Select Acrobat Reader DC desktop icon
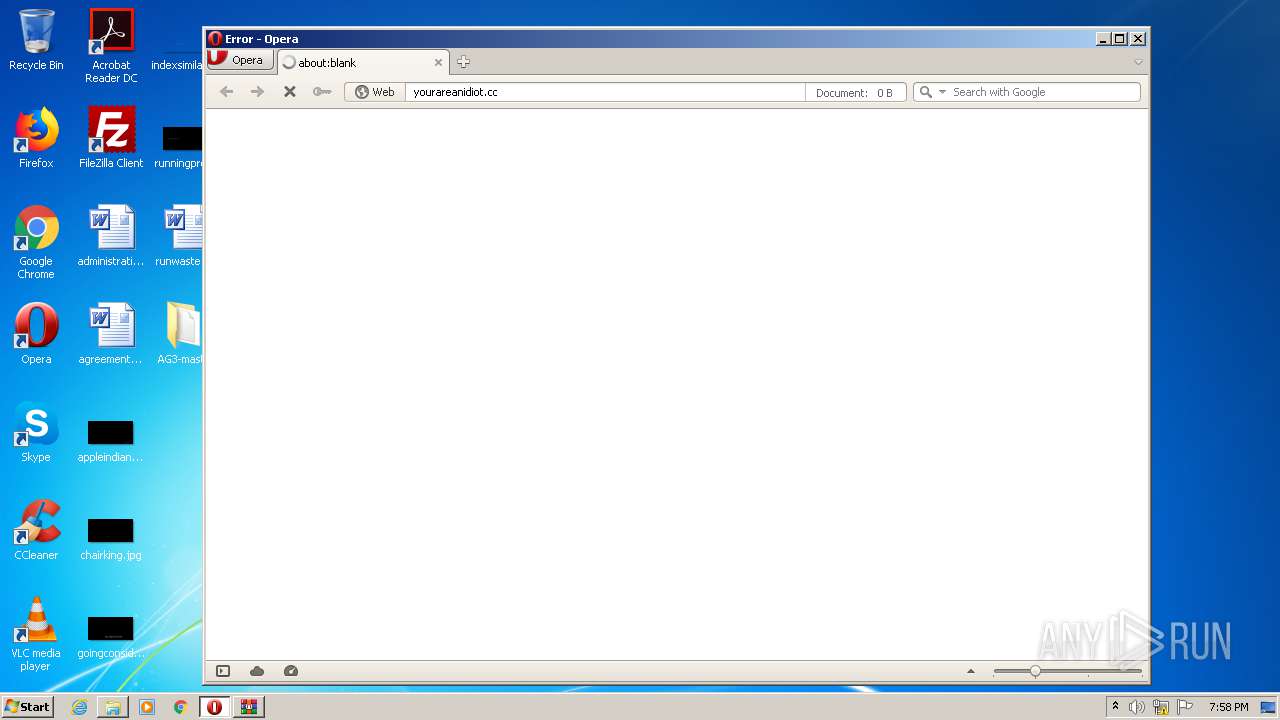 pyautogui.click(x=111, y=46)
